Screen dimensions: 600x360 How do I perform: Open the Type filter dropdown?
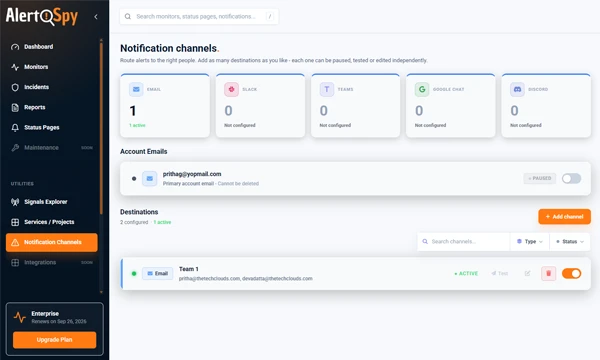click(x=530, y=242)
